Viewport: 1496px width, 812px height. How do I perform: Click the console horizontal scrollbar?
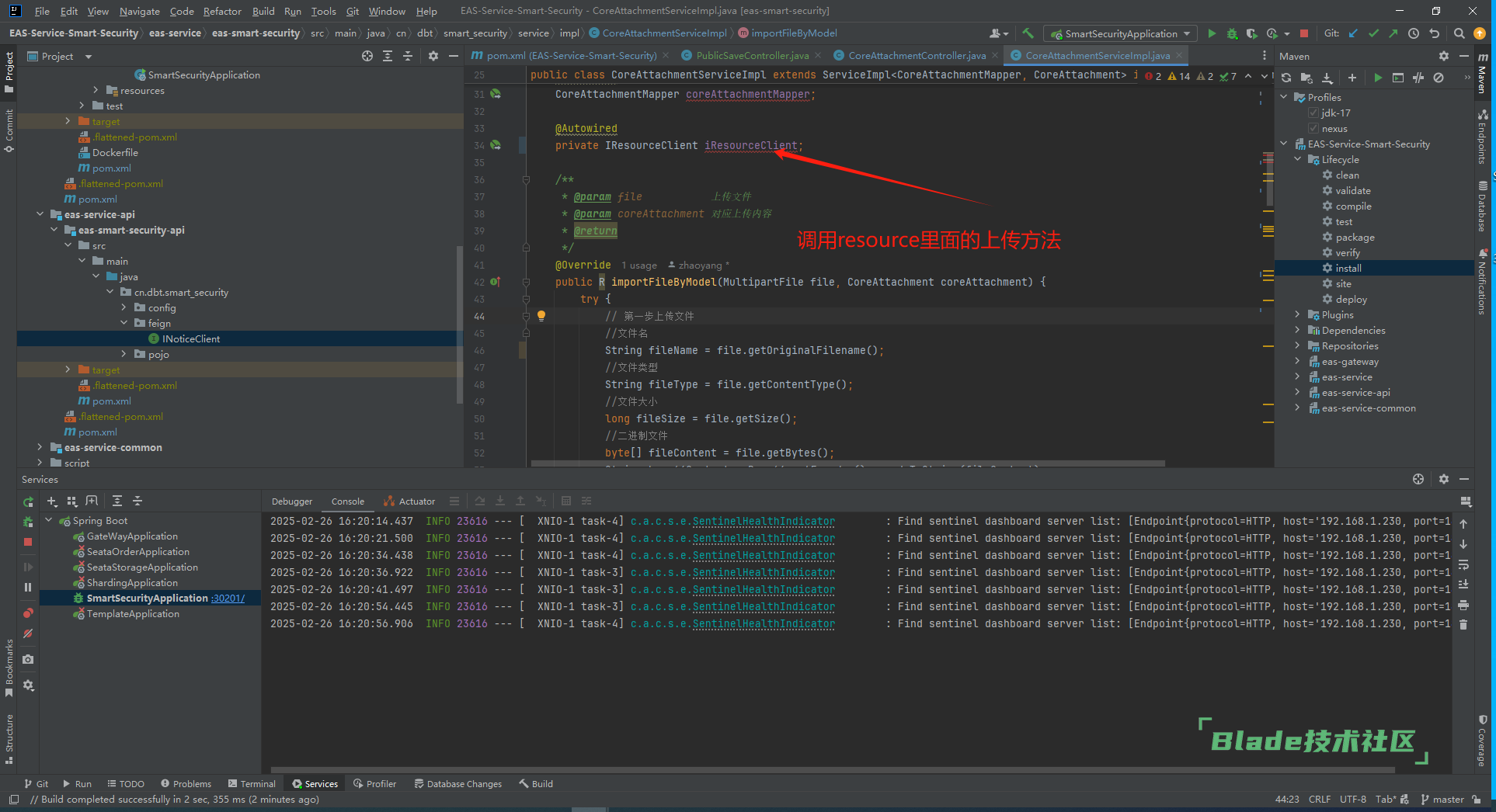pyautogui.click(x=833, y=770)
